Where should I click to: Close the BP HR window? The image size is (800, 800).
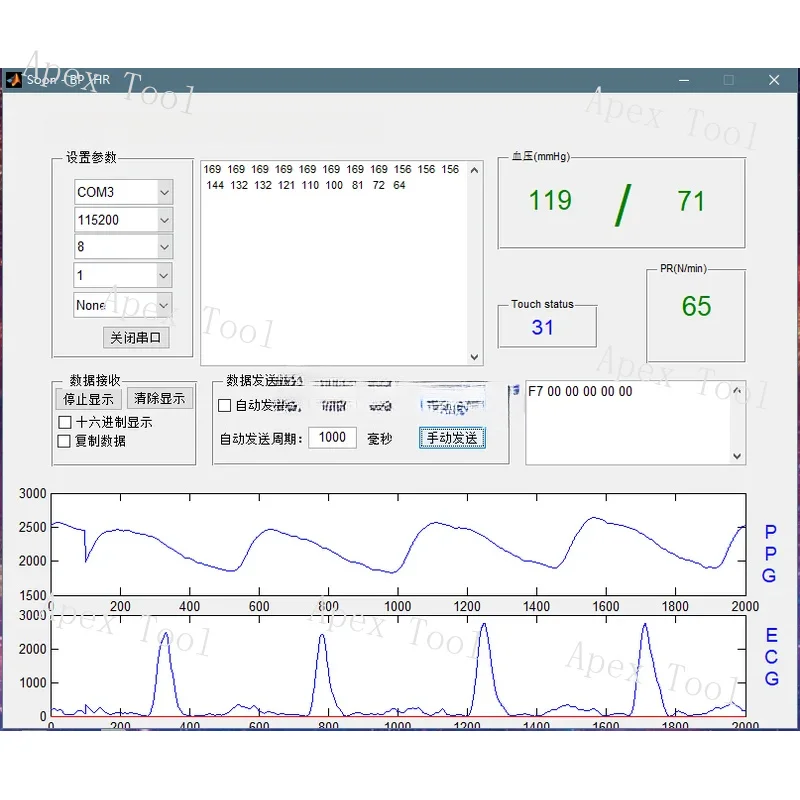[774, 80]
